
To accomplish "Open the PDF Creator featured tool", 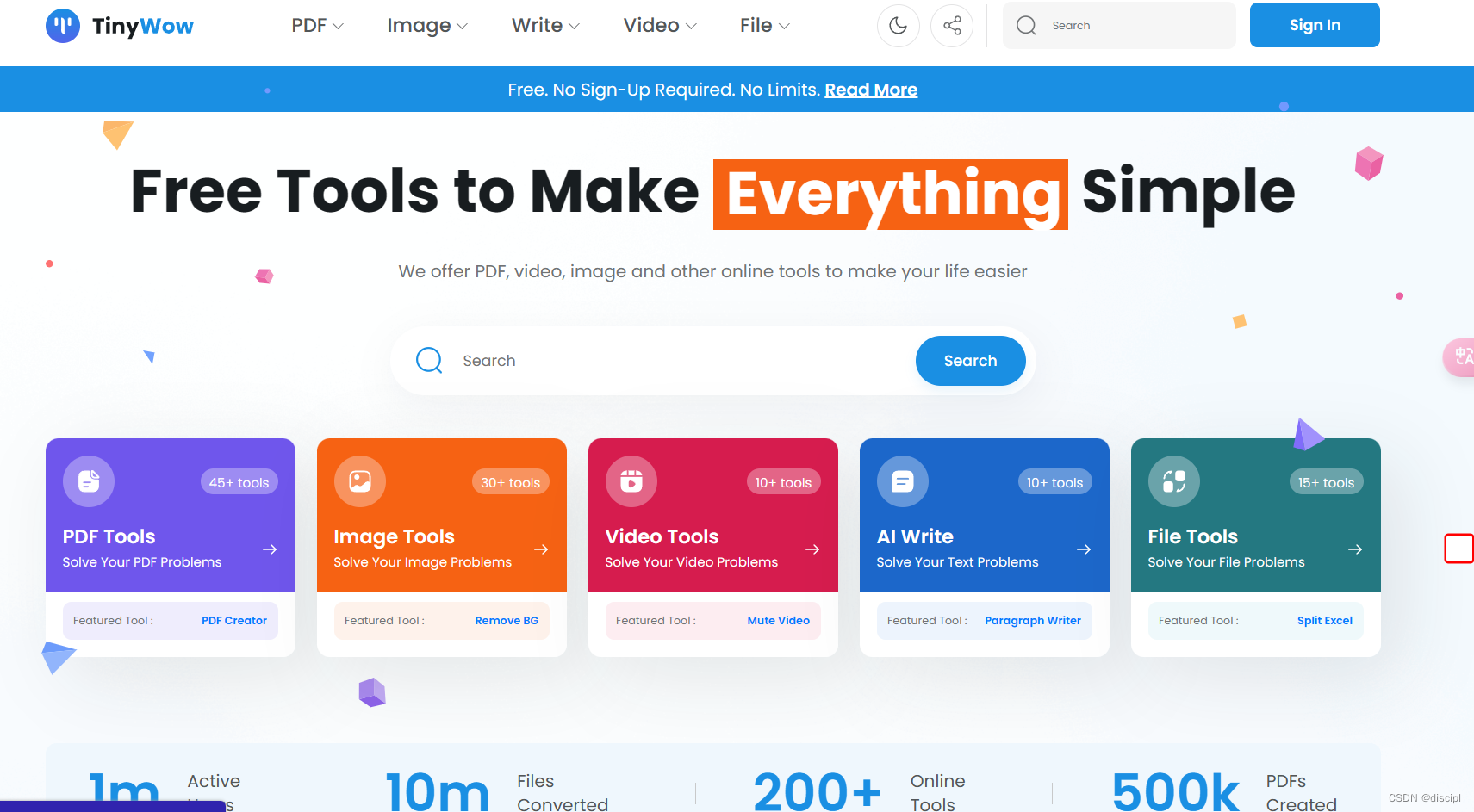I will tap(234, 621).
